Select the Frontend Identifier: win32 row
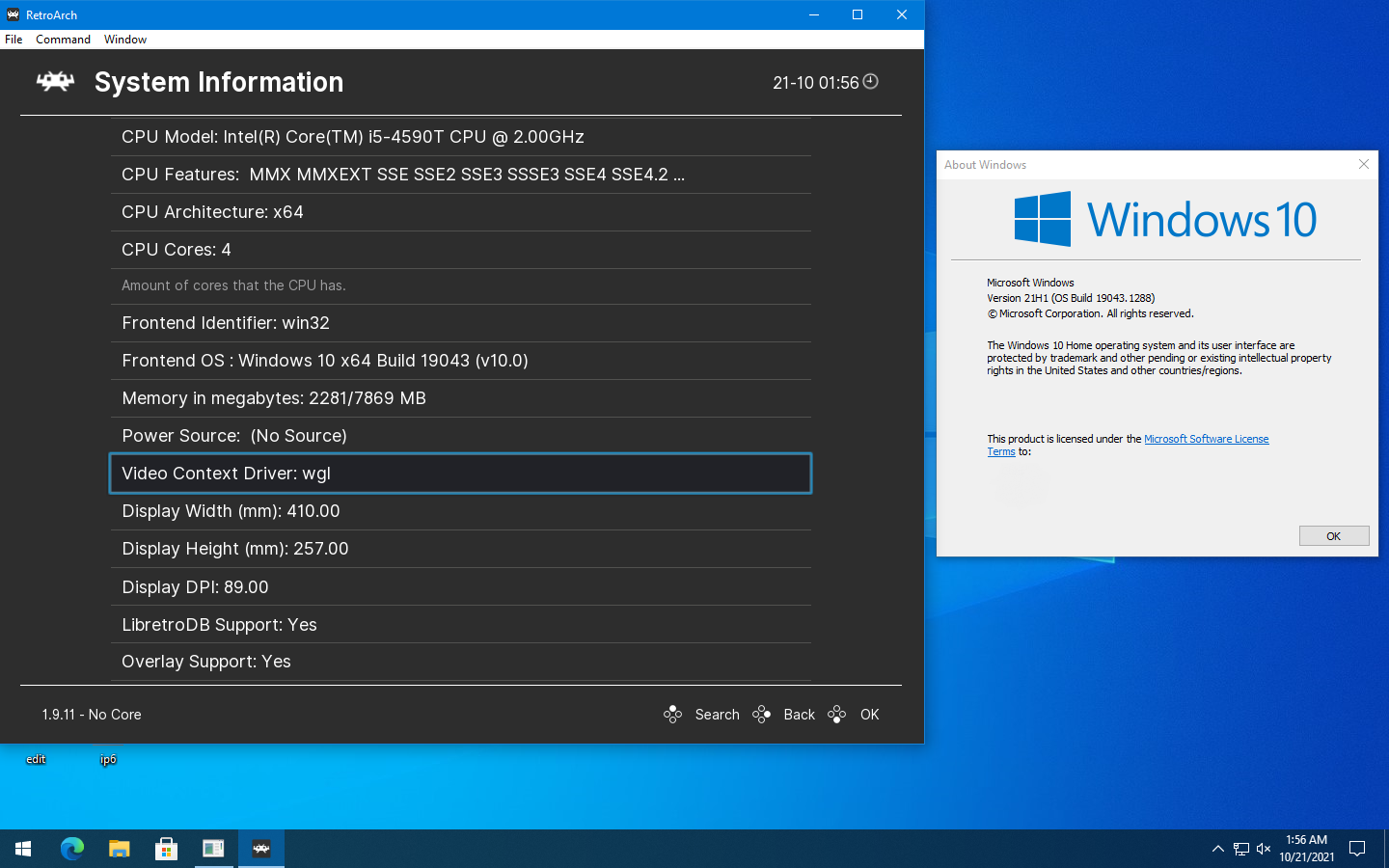Screen dimensions: 1389x868 tap(461, 323)
